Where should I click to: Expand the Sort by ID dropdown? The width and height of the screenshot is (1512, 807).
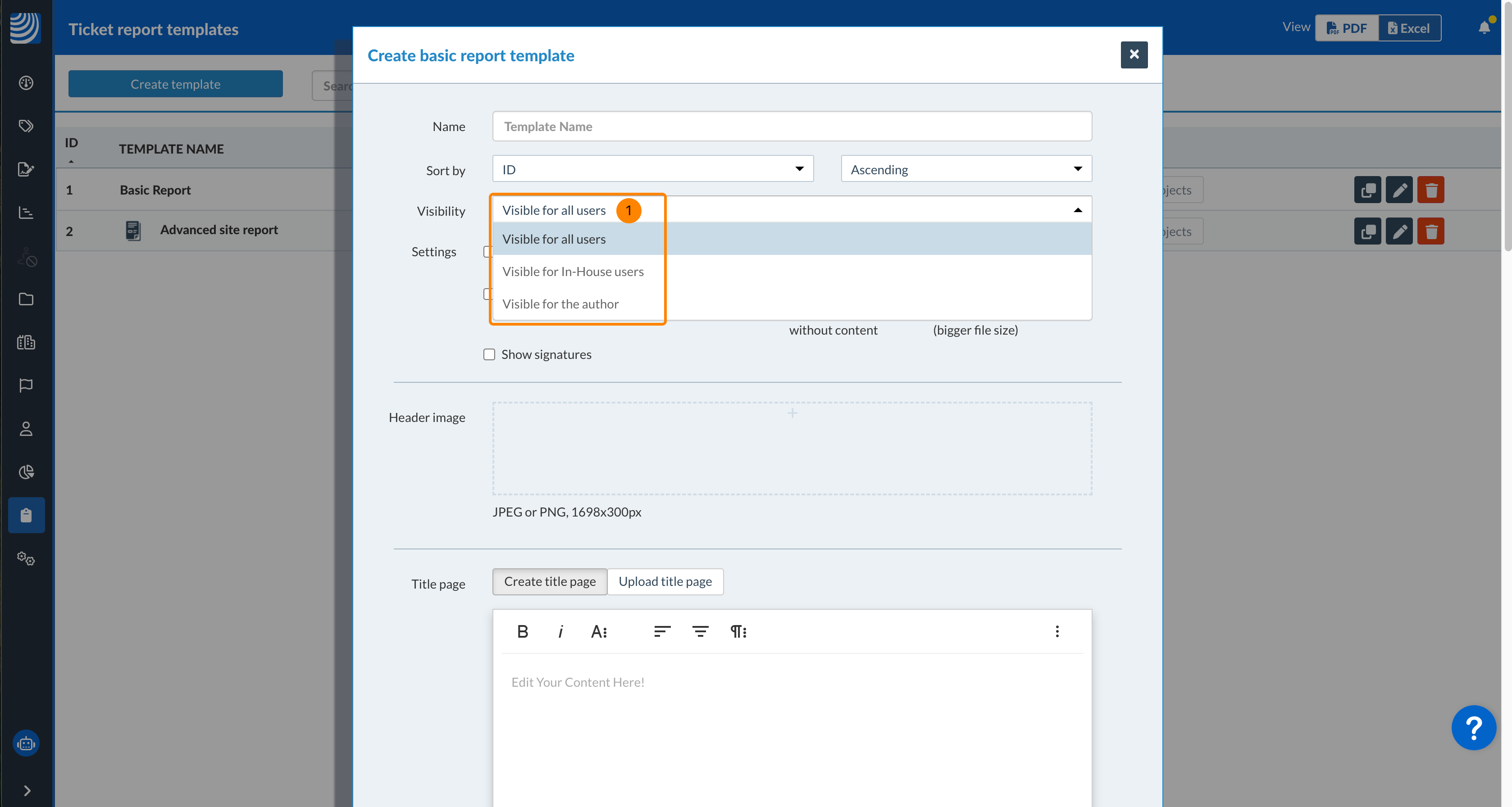pyautogui.click(x=652, y=169)
